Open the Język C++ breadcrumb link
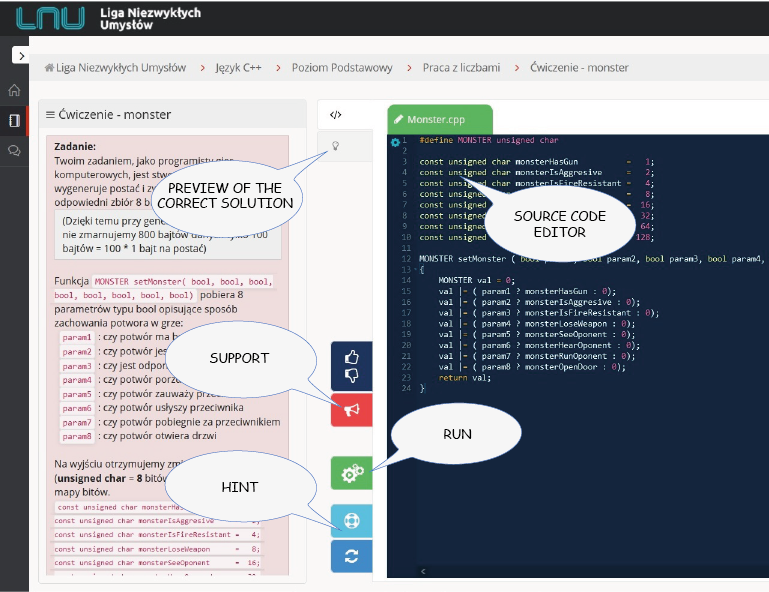The image size is (769, 592). [x=238, y=68]
